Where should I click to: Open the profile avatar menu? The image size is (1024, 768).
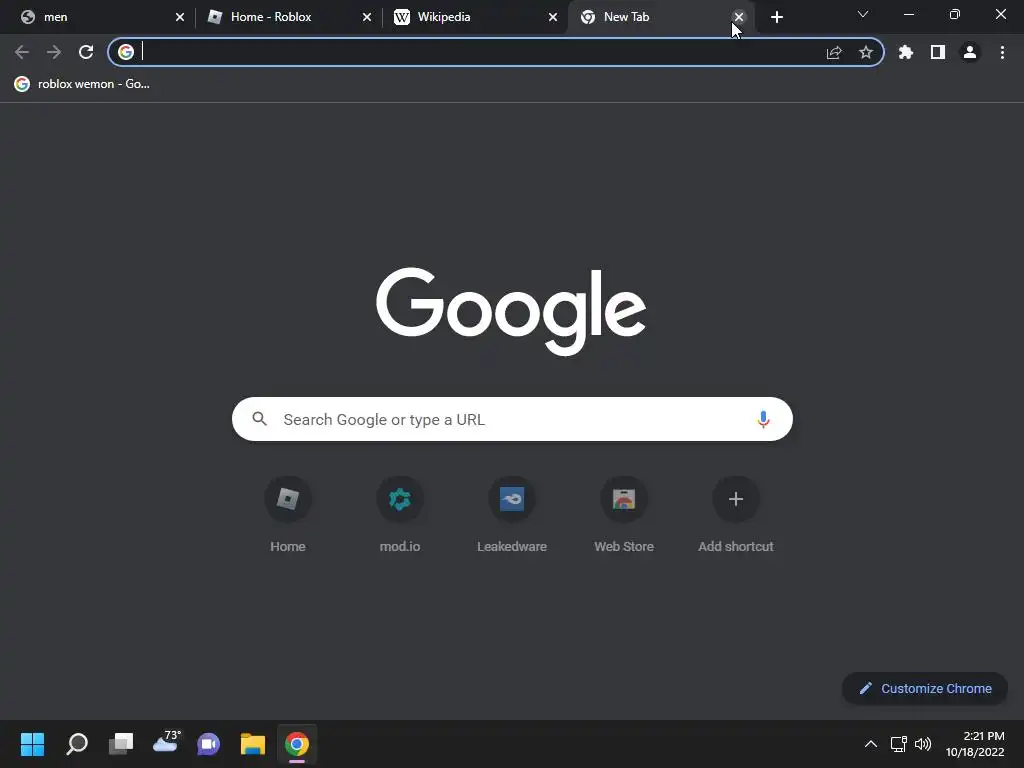click(970, 52)
